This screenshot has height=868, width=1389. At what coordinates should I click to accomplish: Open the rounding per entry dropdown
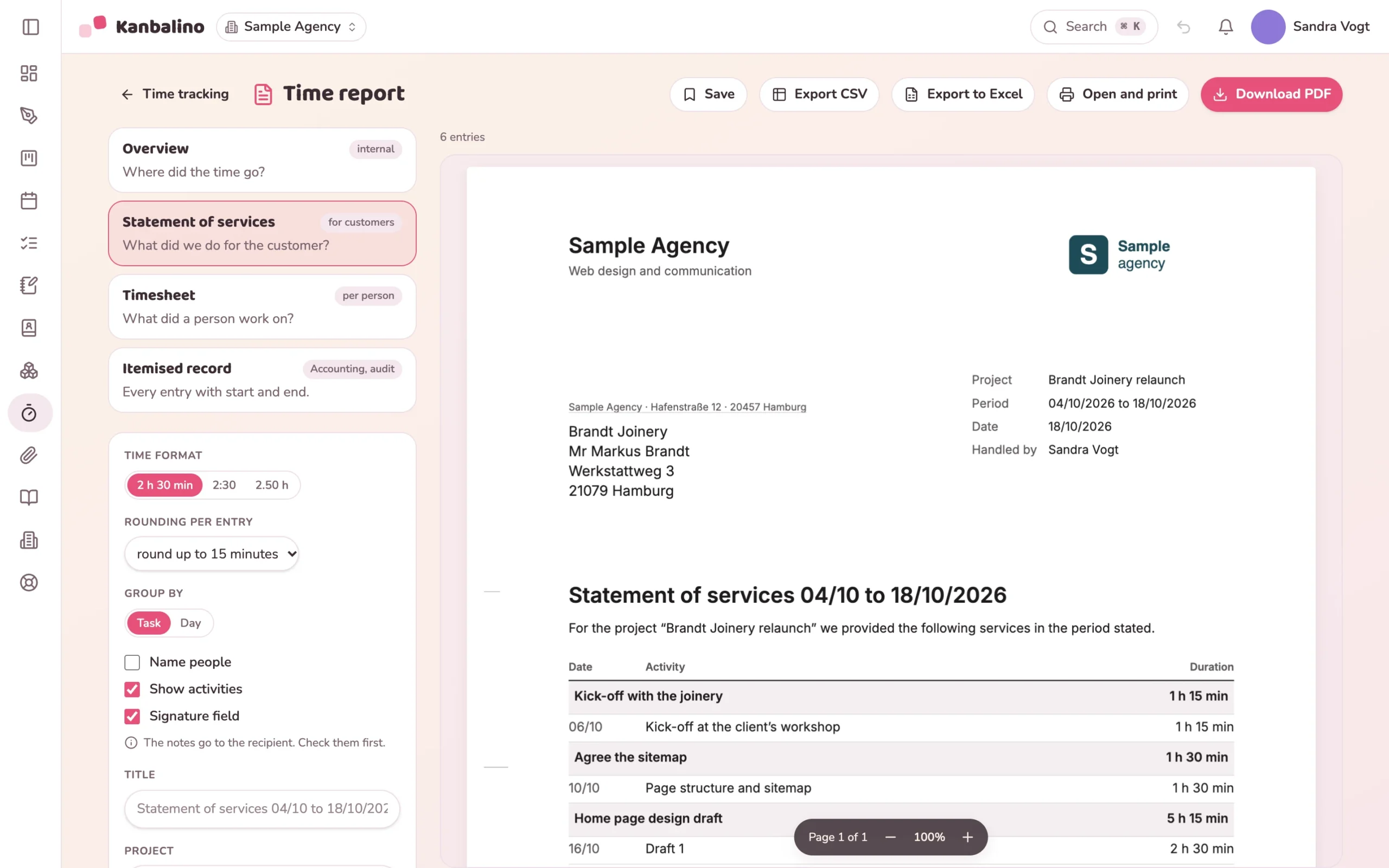pyautogui.click(x=211, y=553)
